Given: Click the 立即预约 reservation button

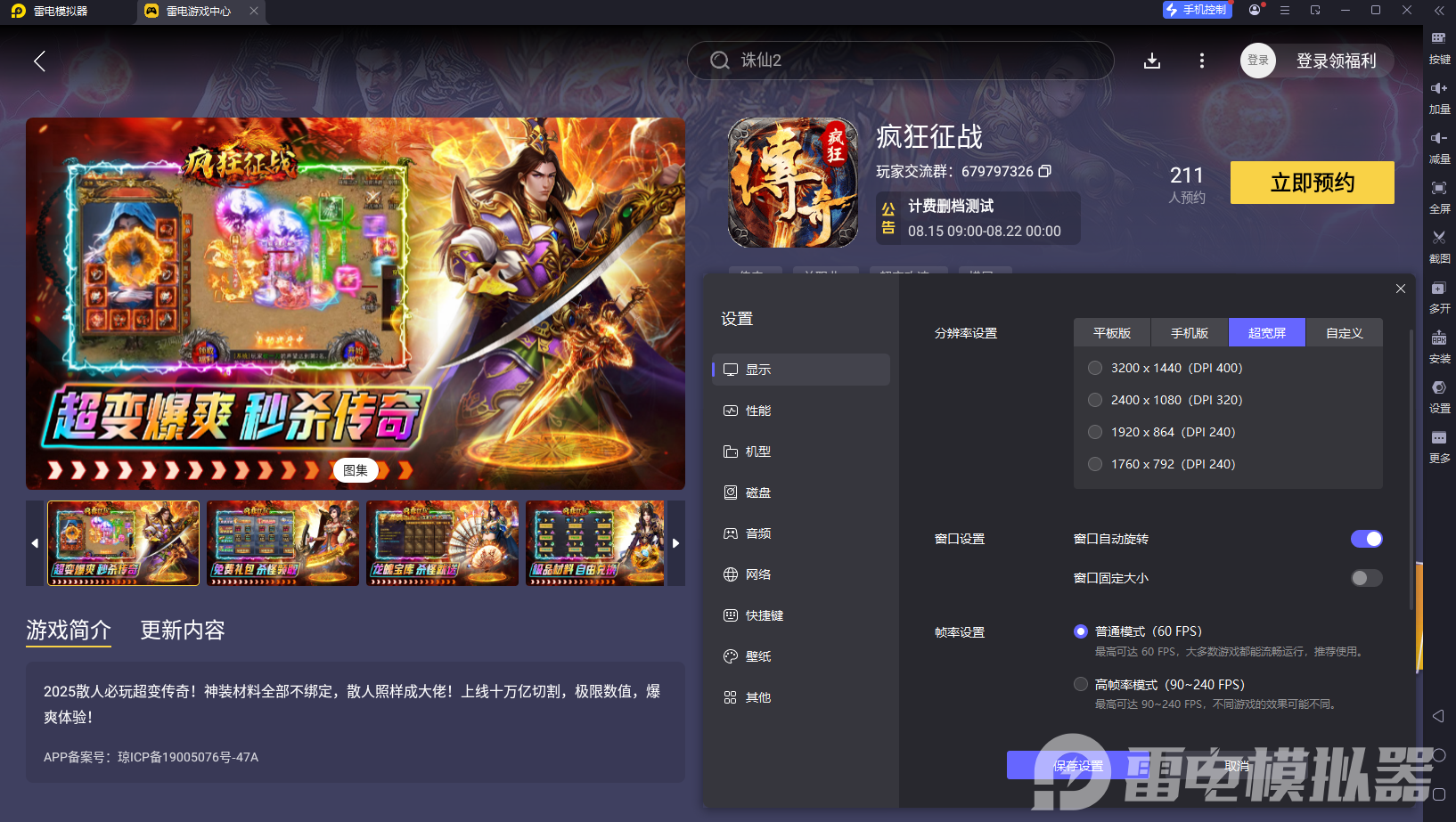Looking at the screenshot, I should coord(1311,183).
